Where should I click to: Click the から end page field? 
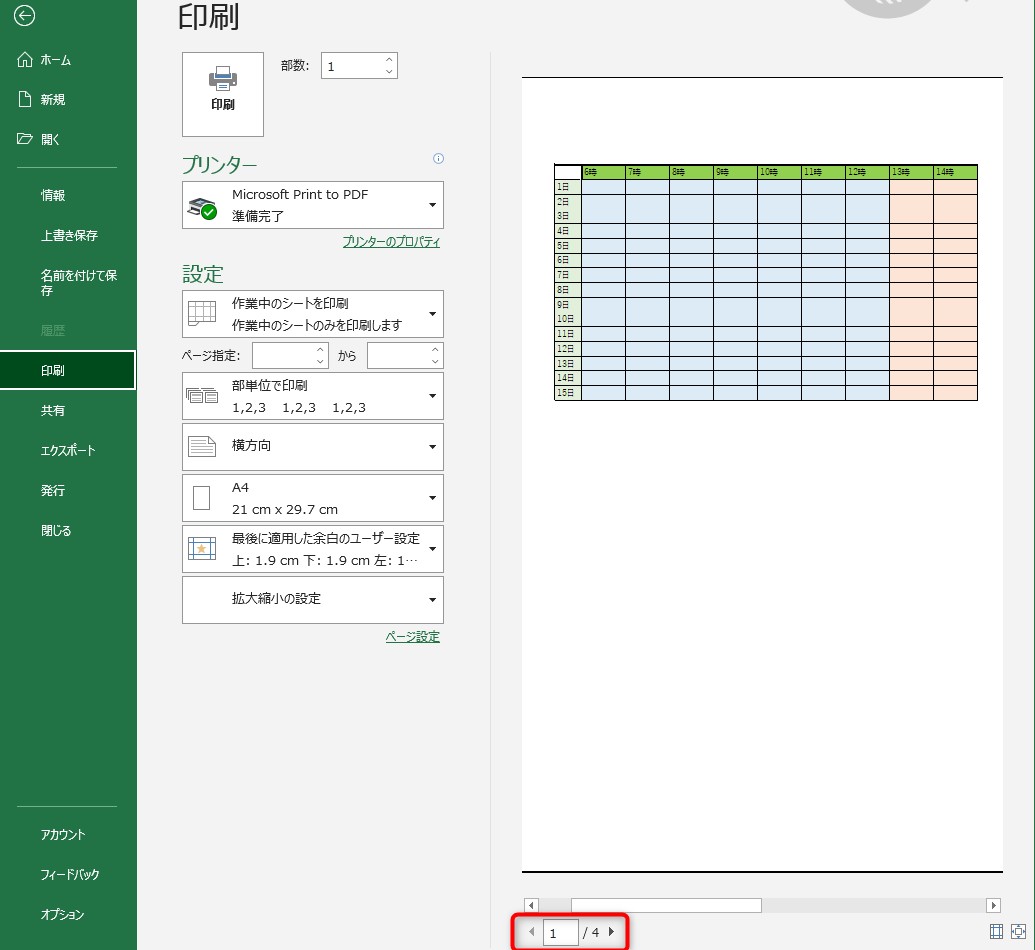coord(398,356)
